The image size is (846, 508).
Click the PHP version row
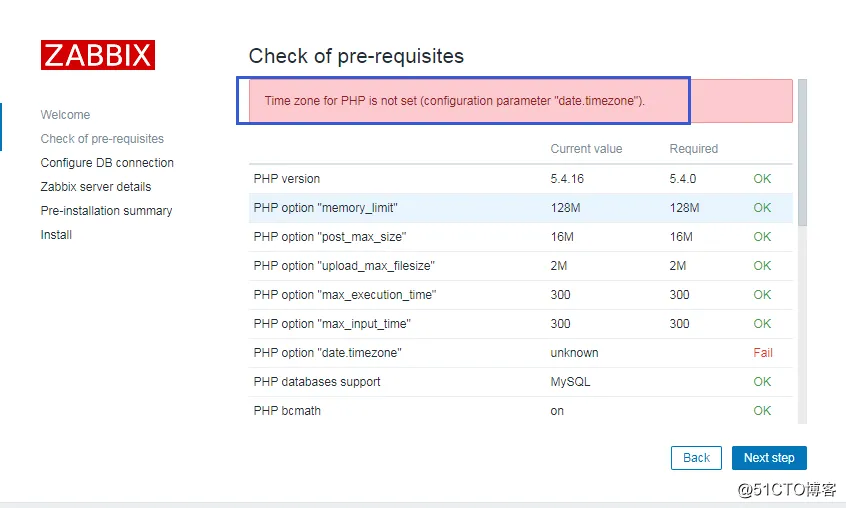tap(287, 179)
